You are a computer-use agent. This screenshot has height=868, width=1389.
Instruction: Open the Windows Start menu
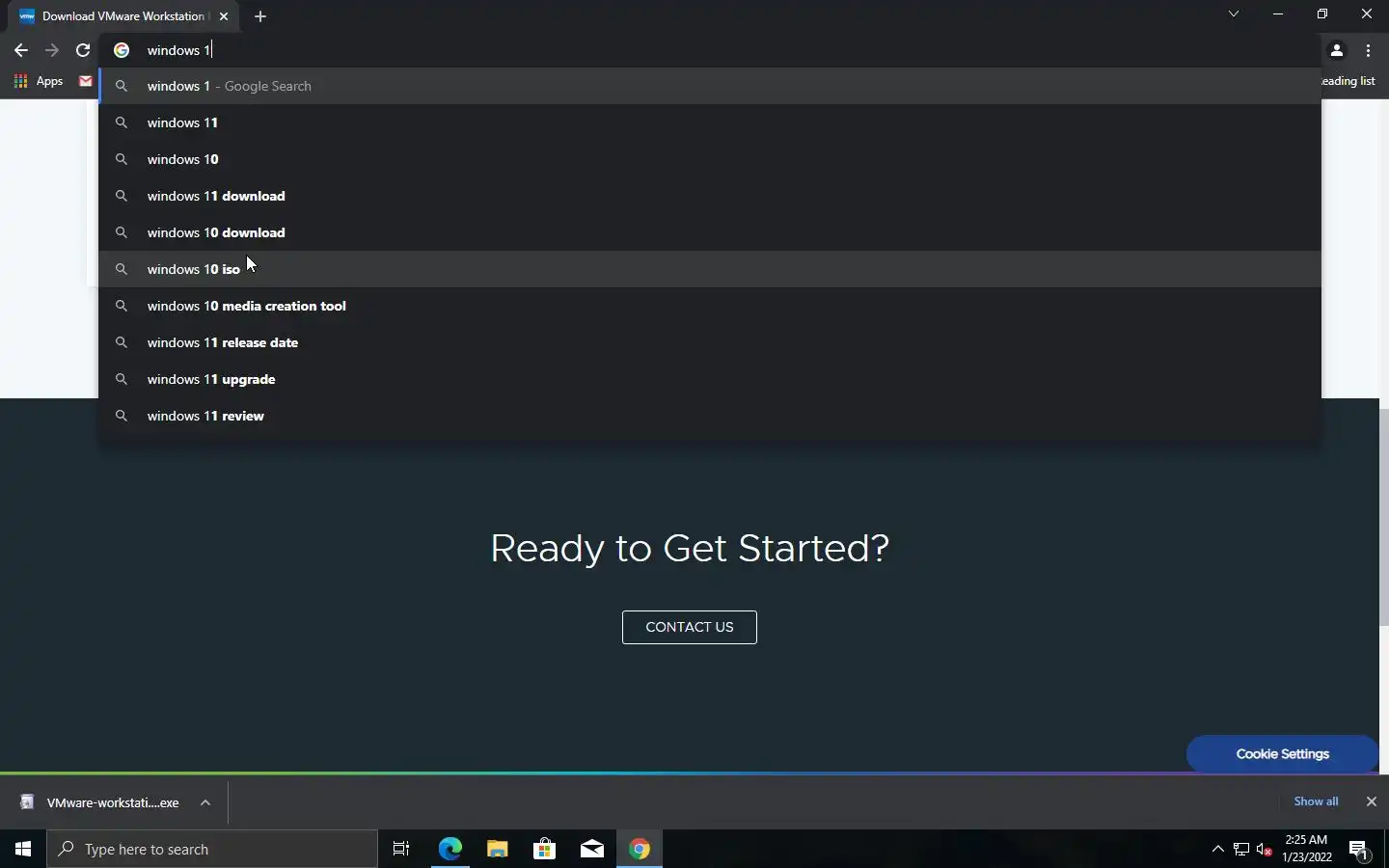(23, 849)
